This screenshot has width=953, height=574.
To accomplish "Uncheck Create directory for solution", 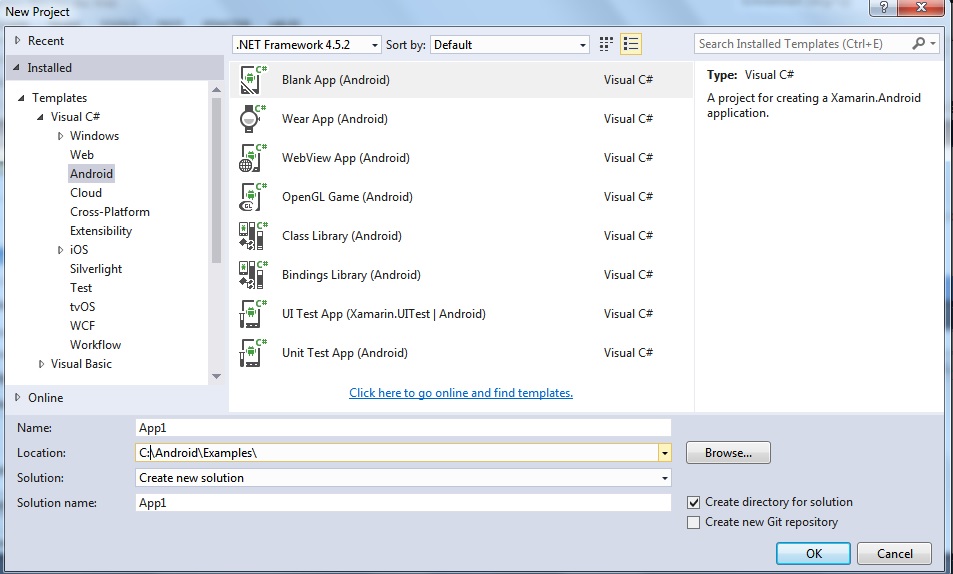I will point(693,503).
